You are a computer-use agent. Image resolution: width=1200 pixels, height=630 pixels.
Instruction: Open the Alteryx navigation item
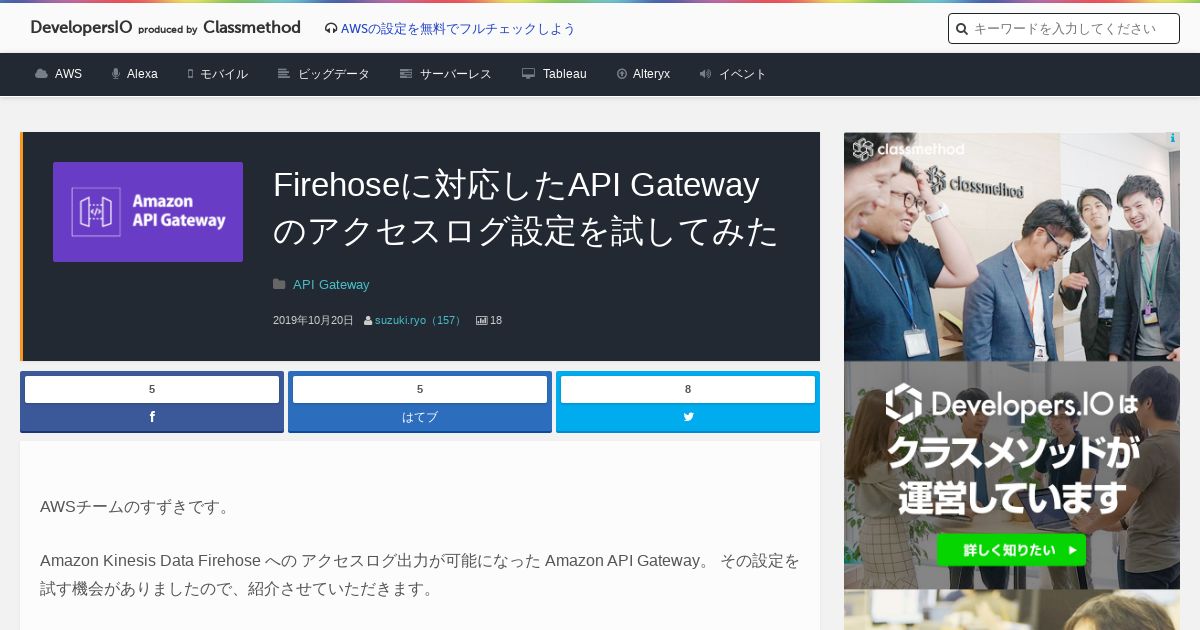tap(643, 74)
